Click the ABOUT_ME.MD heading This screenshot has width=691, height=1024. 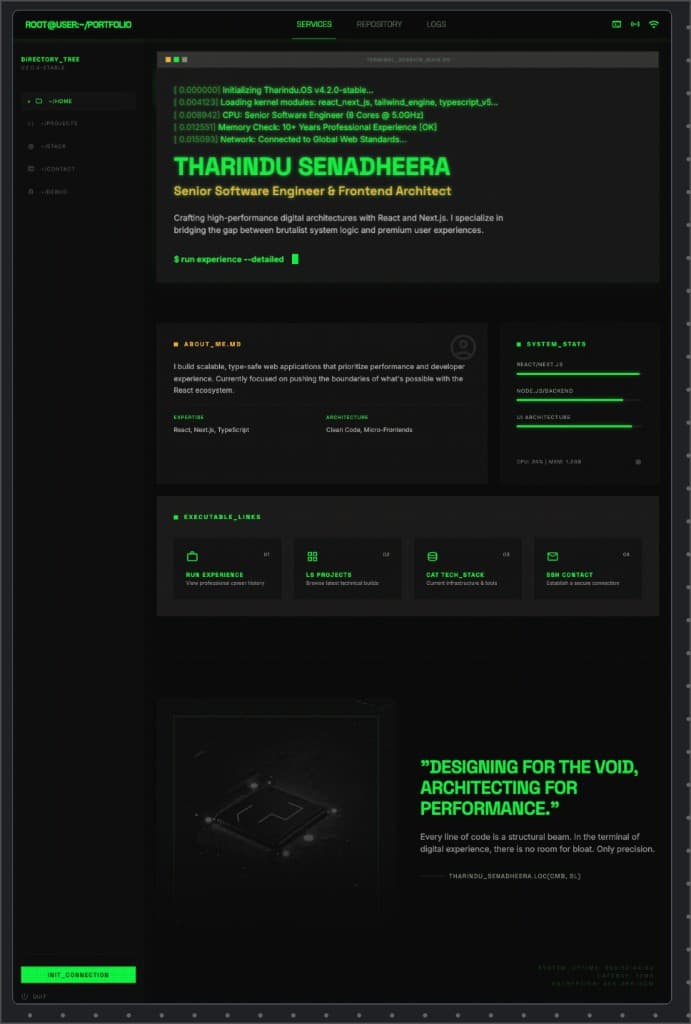pos(212,344)
